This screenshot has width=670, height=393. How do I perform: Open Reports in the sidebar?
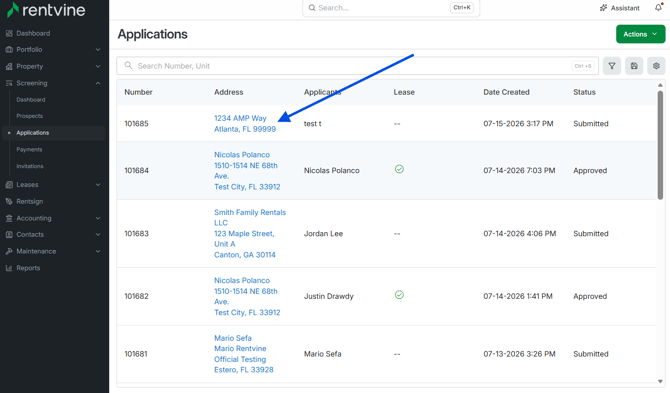28,268
